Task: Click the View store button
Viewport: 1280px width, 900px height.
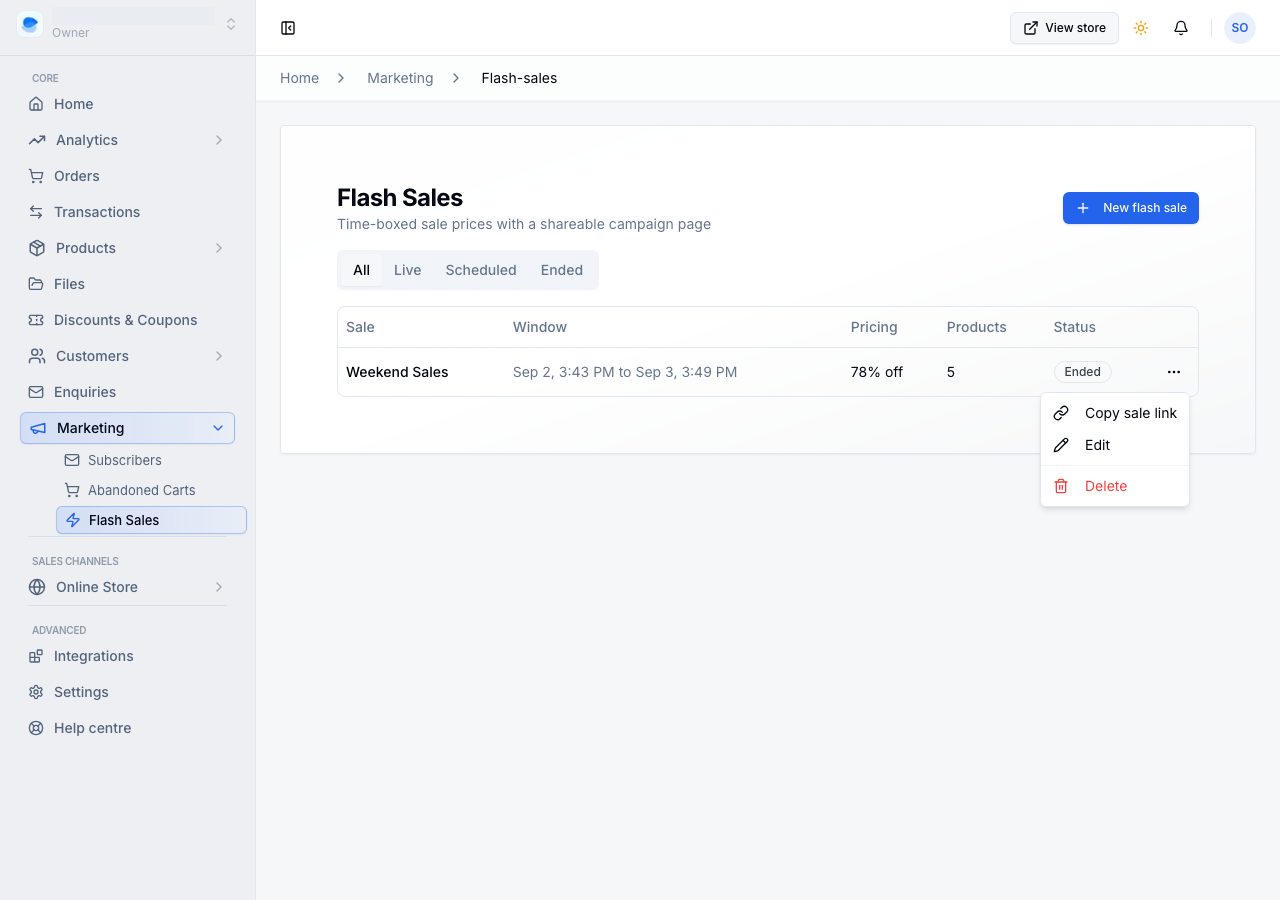Action: pos(1064,28)
